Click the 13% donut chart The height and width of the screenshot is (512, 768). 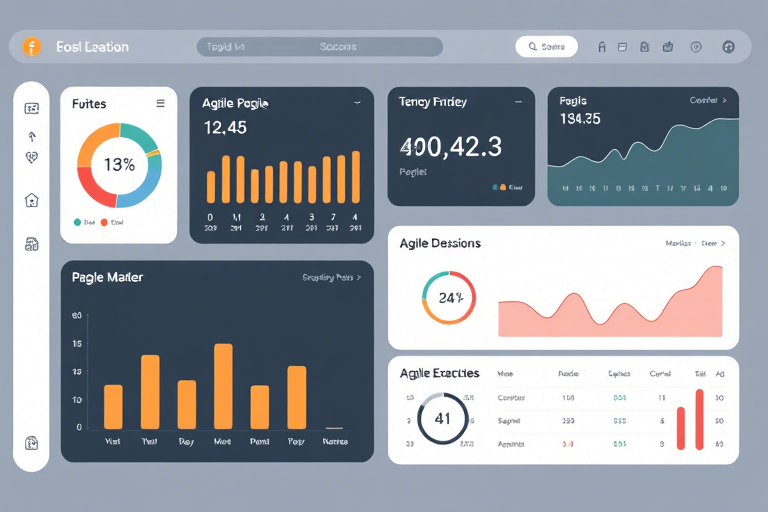119,165
